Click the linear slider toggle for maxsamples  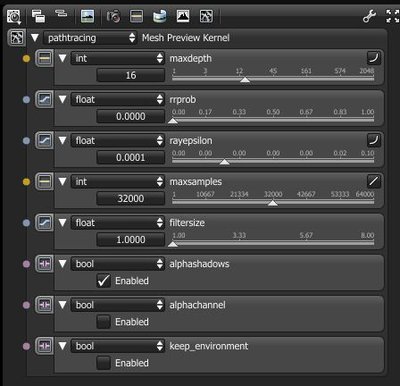(x=374, y=181)
